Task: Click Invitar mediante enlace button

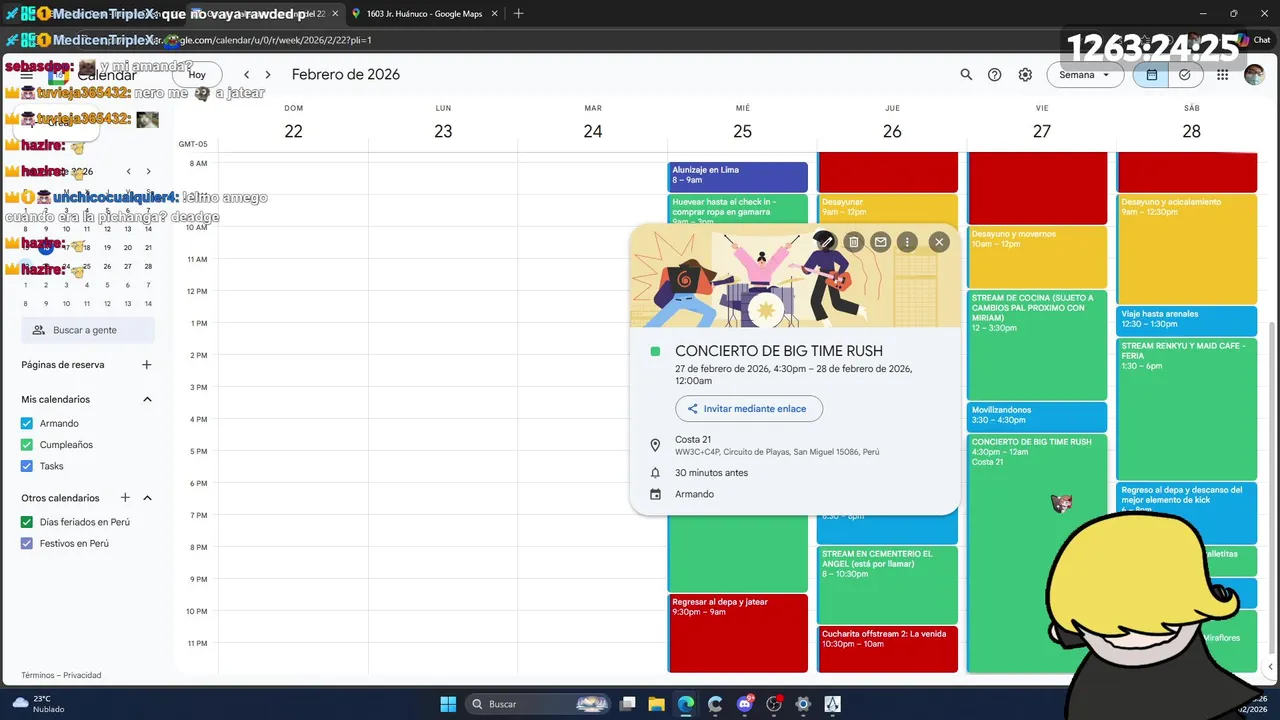Action: coord(749,409)
